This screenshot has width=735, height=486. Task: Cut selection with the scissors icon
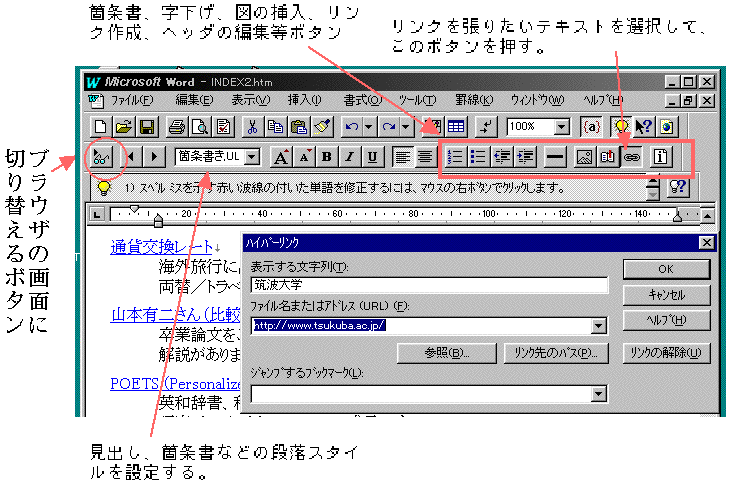(x=253, y=127)
